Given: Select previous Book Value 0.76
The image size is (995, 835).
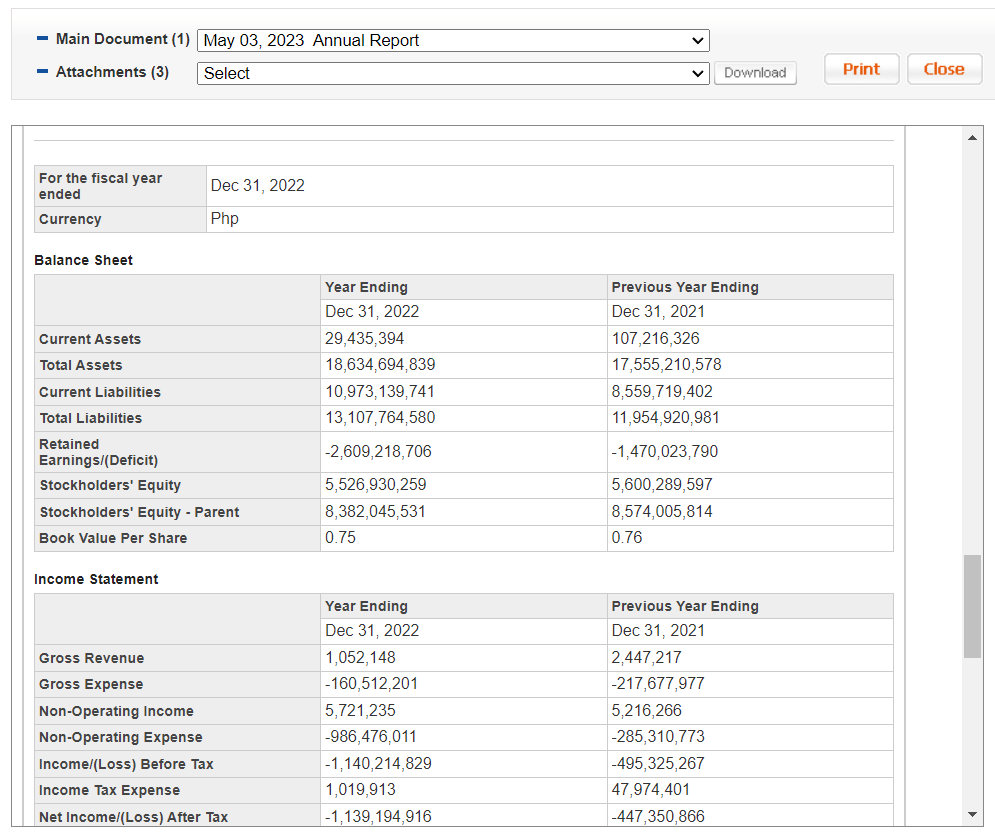Looking at the screenshot, I should (x=627, y=537).
